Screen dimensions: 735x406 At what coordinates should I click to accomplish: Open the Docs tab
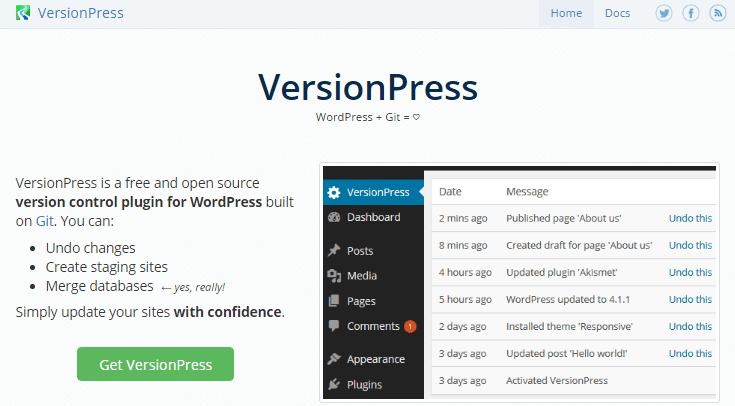[617, 14]
